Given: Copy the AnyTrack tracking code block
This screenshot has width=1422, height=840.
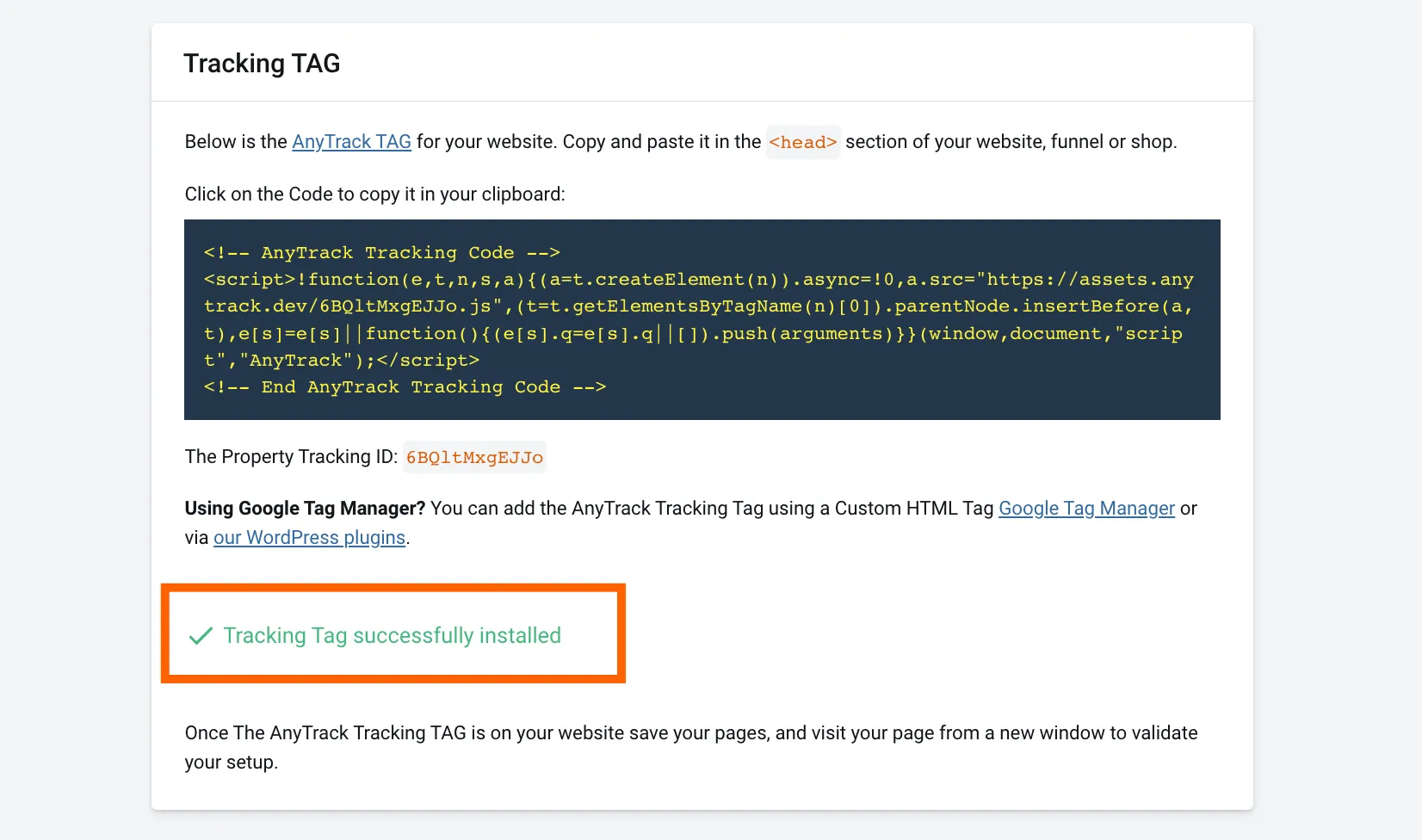Looking at the screenshot, I should [x=702, y=319].
